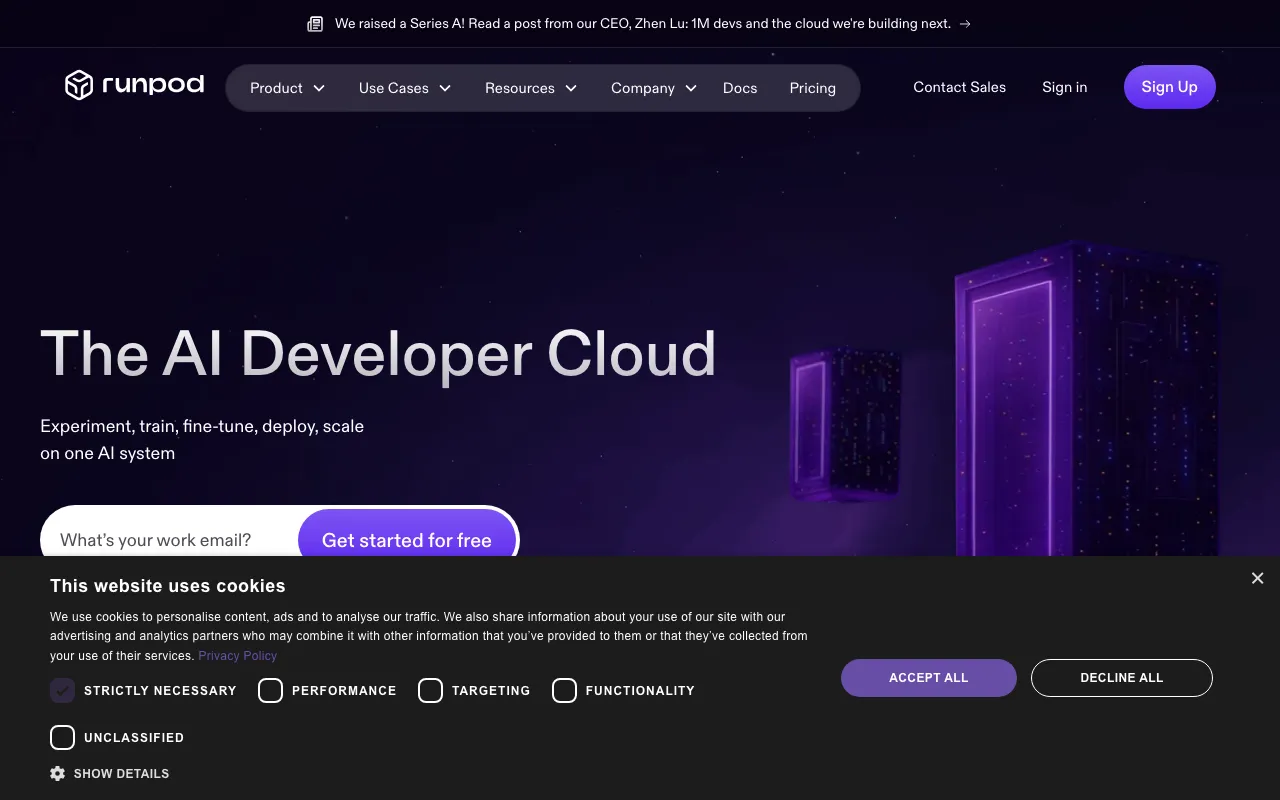Click the 'Experiment, train, fine-tune' tagline text

(x=202, y=439)
